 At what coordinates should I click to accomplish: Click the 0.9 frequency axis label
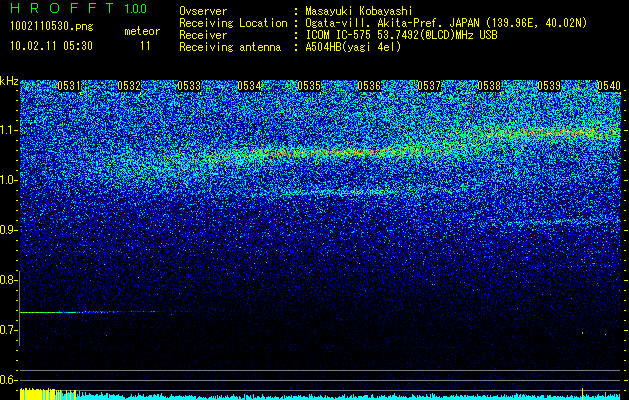(x=7, y=230)
